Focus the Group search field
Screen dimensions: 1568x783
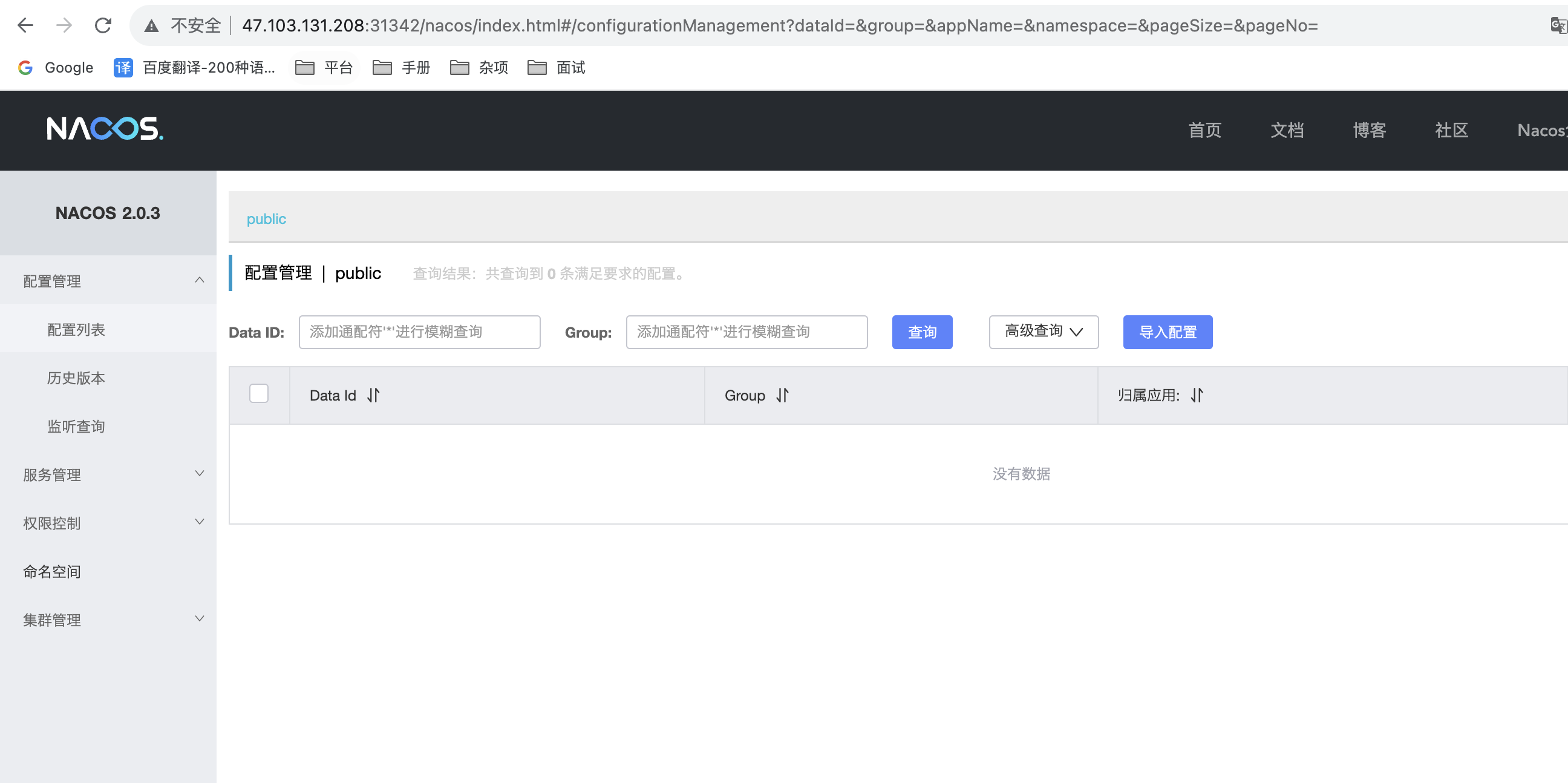point(747,332)
